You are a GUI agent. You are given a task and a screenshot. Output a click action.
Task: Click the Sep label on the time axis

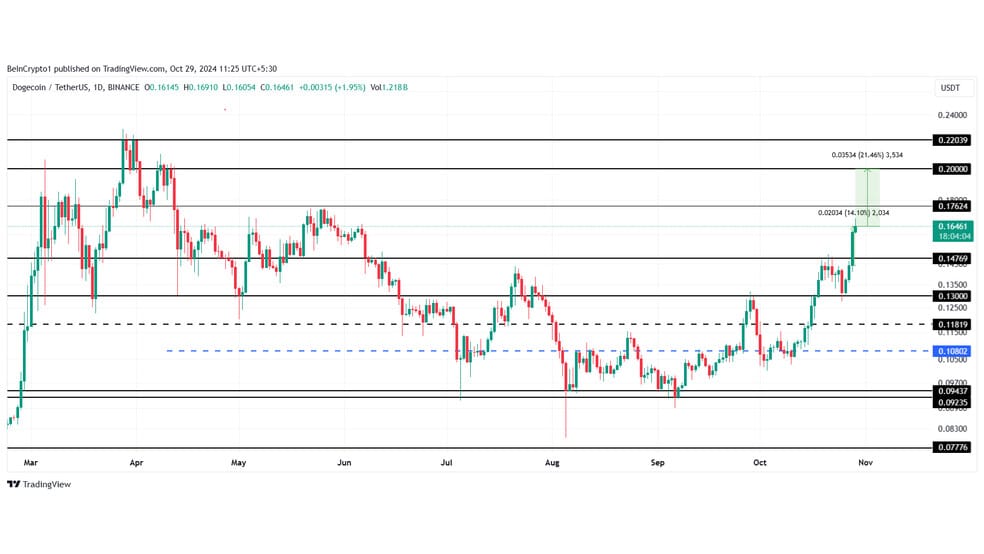pyautogui.click(x=658, y=462)
